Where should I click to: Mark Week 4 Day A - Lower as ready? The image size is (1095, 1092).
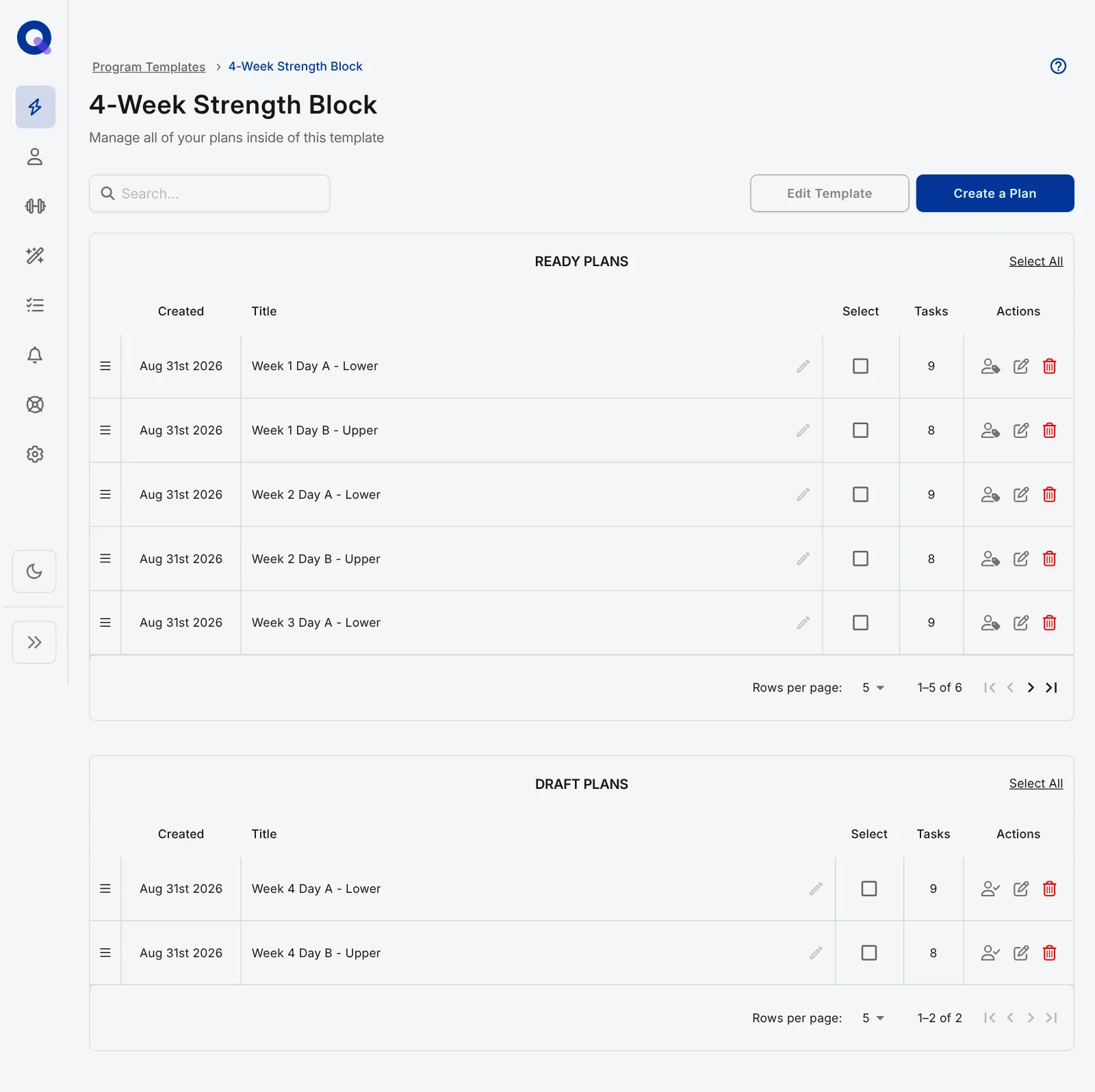point(990,889)
